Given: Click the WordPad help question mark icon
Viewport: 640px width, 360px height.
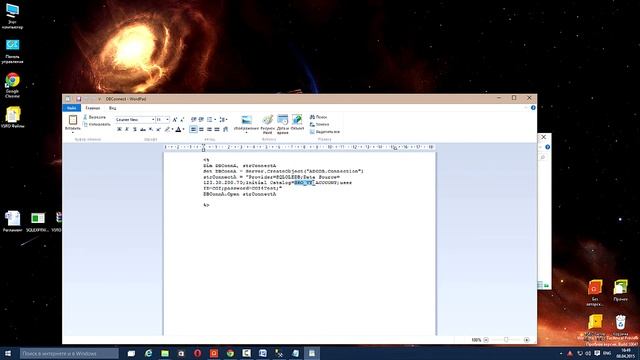Looking at the screenshot, I should click(x=533, y=108).
